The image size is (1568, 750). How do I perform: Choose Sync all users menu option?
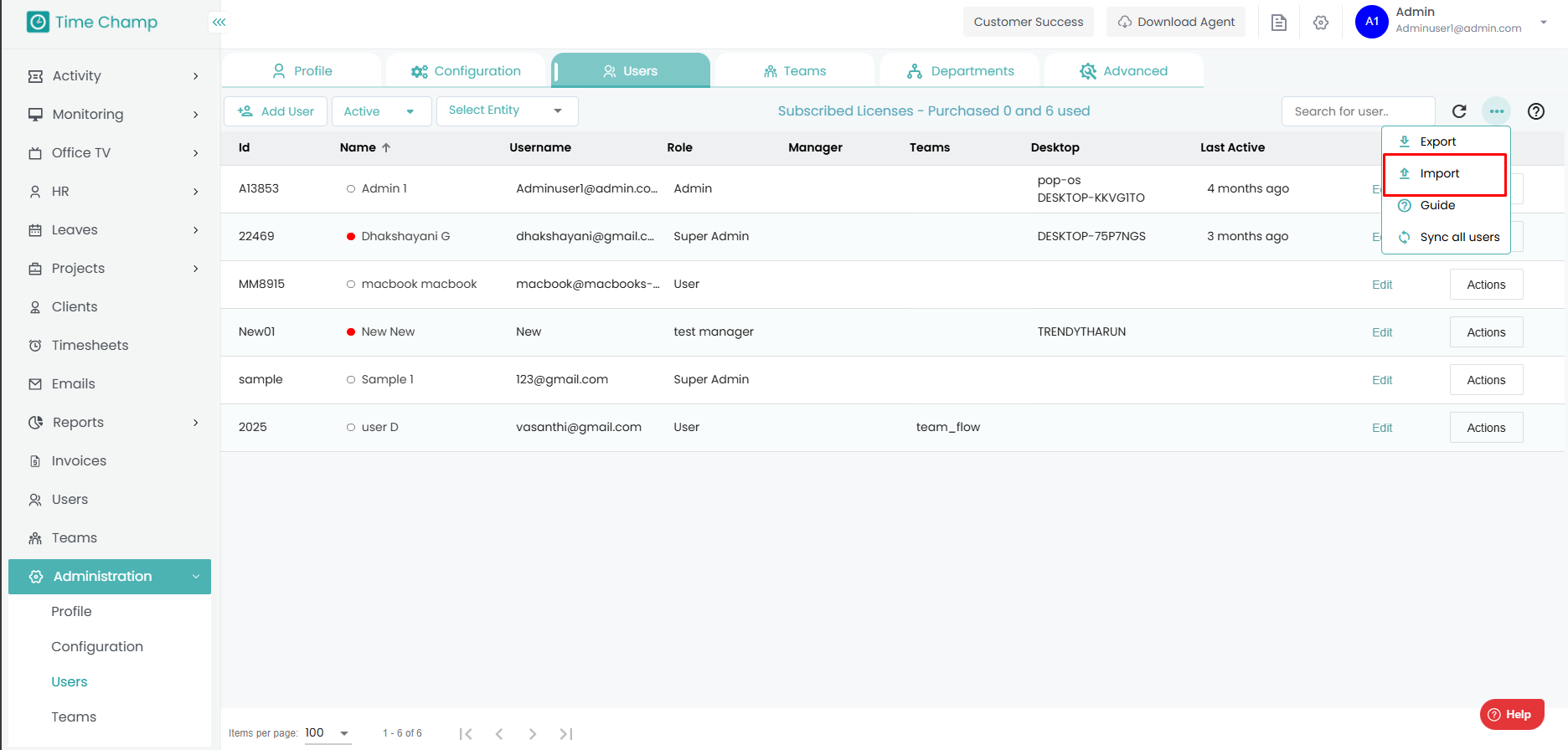tap(1446, 237)
